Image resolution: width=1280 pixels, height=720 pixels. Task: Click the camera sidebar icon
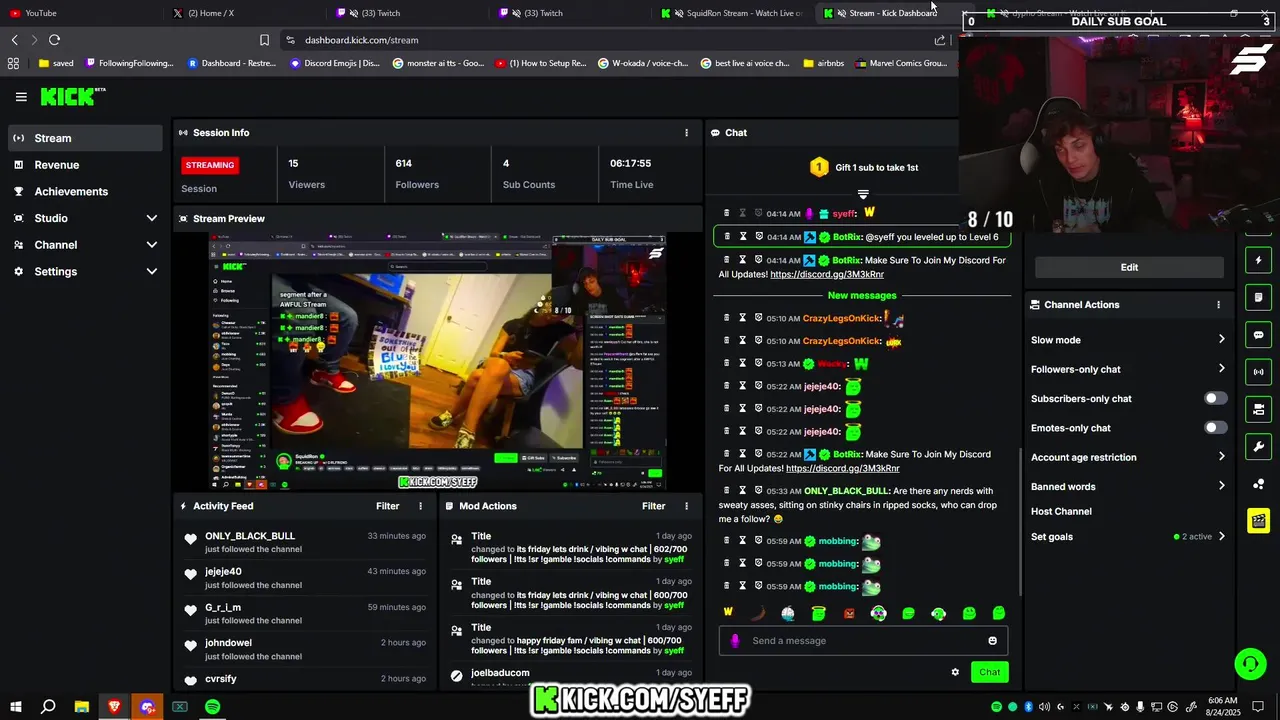coord(1259,409)
